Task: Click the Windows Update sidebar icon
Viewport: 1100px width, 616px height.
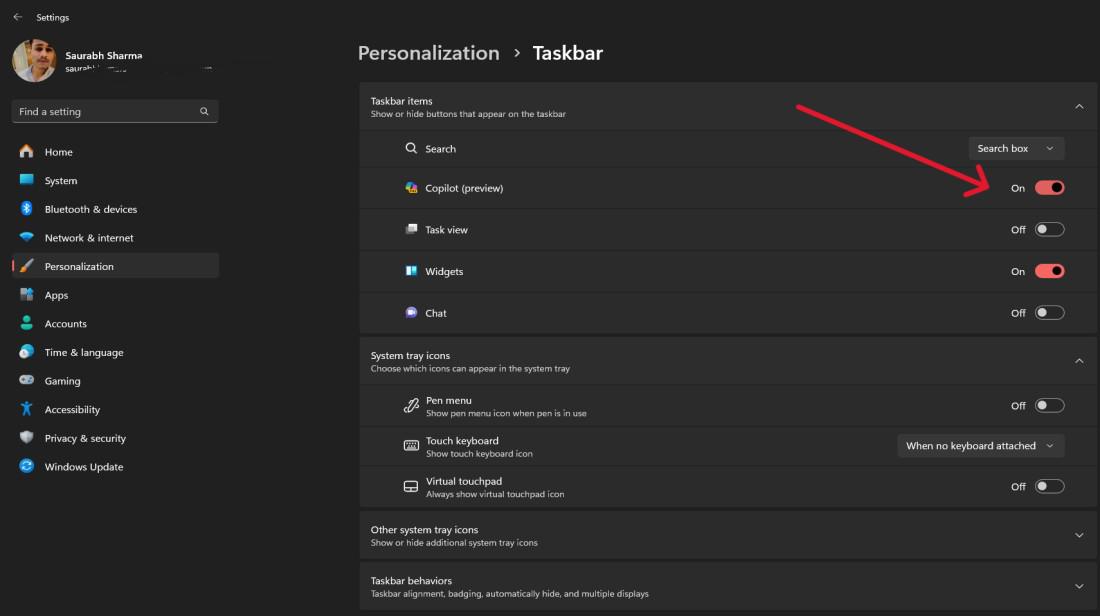Action: pos(26,467)
